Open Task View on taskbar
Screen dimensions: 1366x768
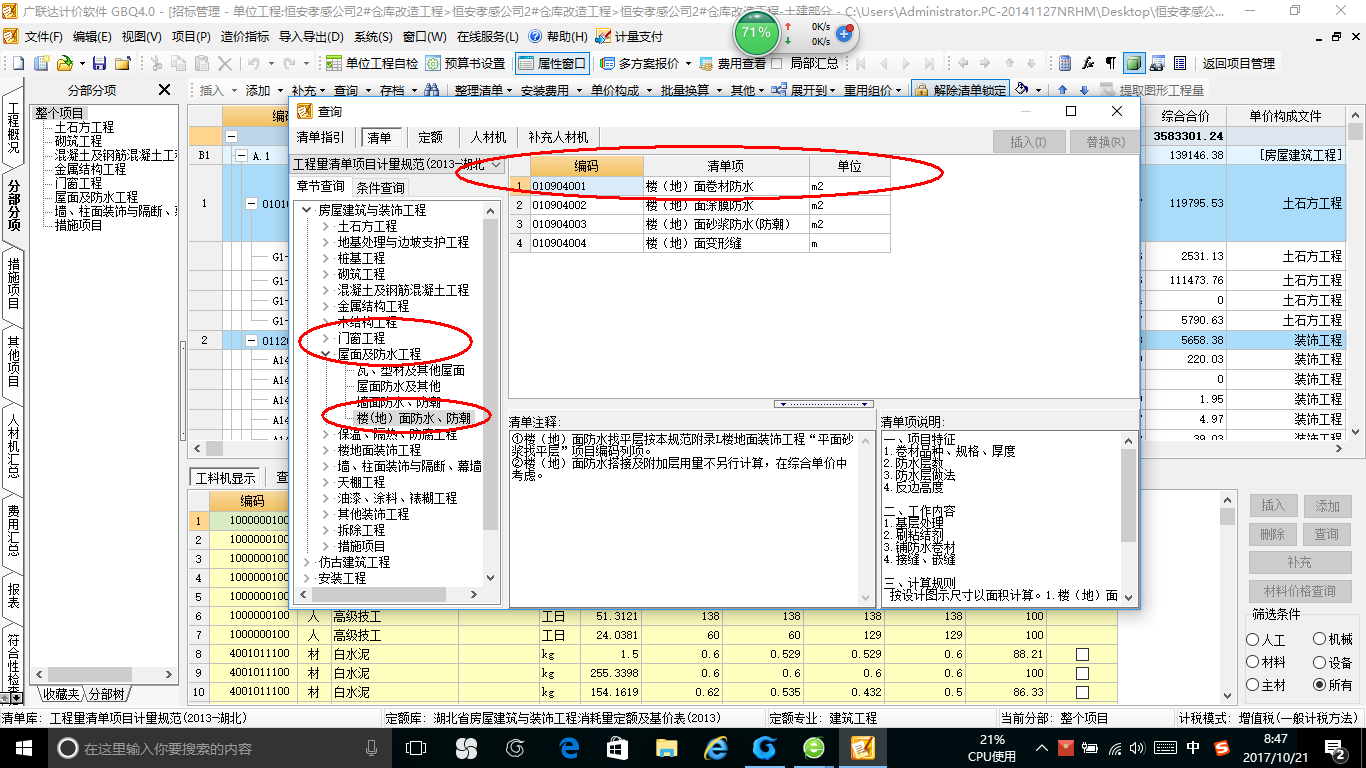[x=415, y=747]
